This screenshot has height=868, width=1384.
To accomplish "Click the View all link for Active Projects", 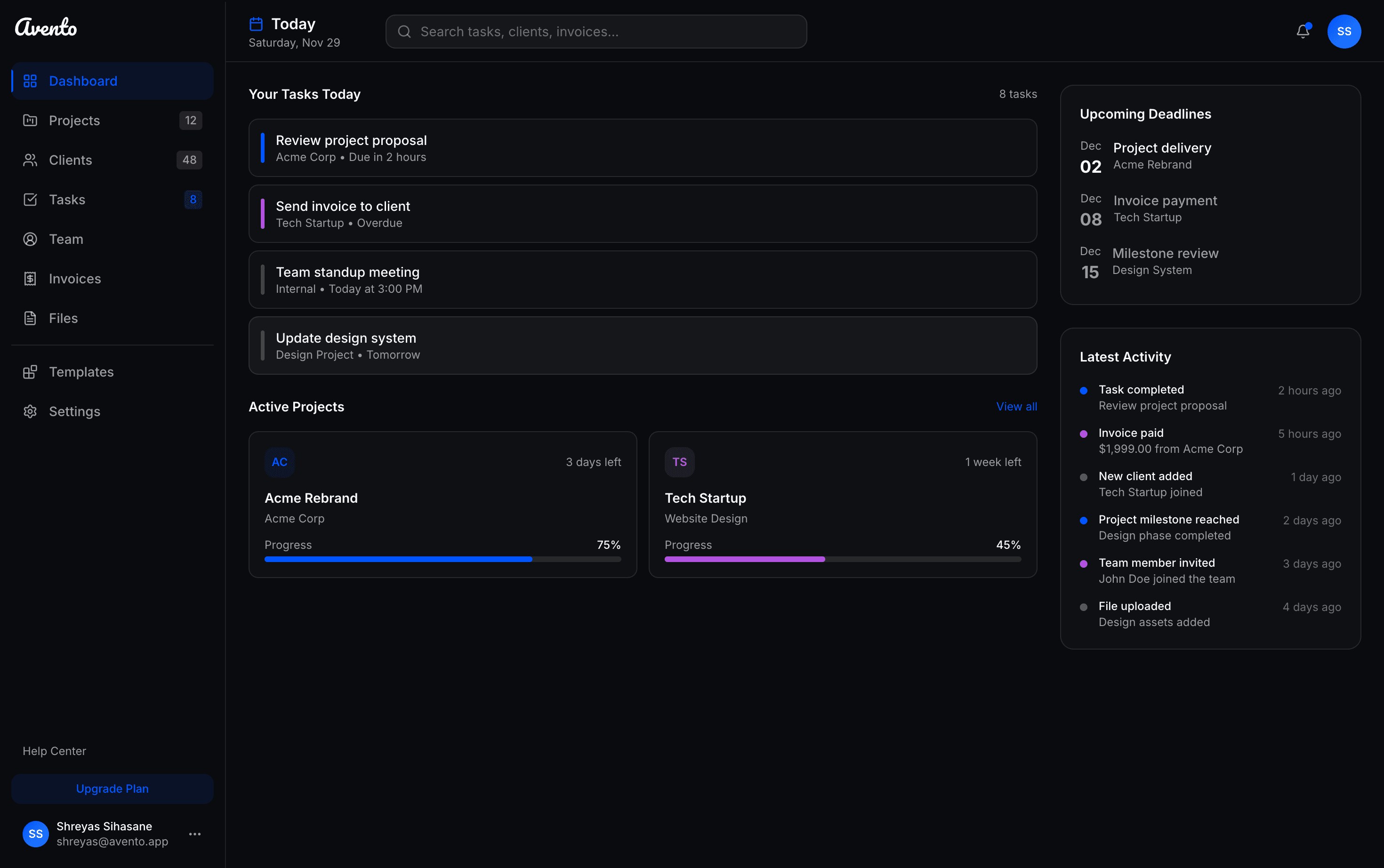I will pos(1016,406).
